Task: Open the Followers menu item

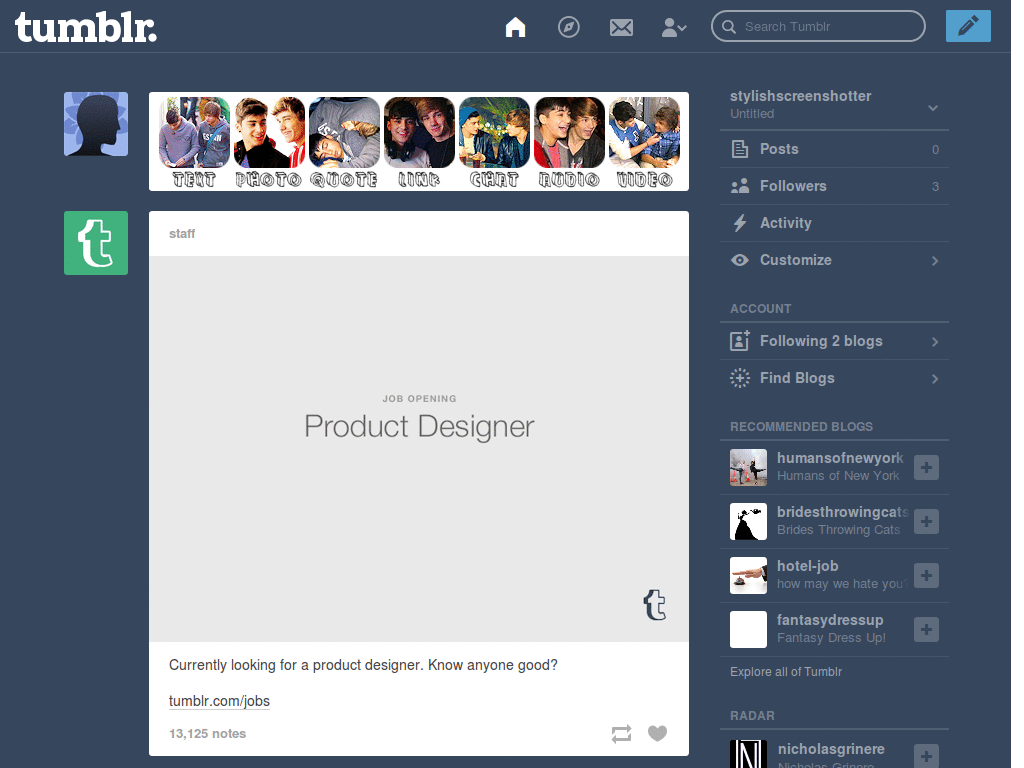Action: (x=834, y=186)
